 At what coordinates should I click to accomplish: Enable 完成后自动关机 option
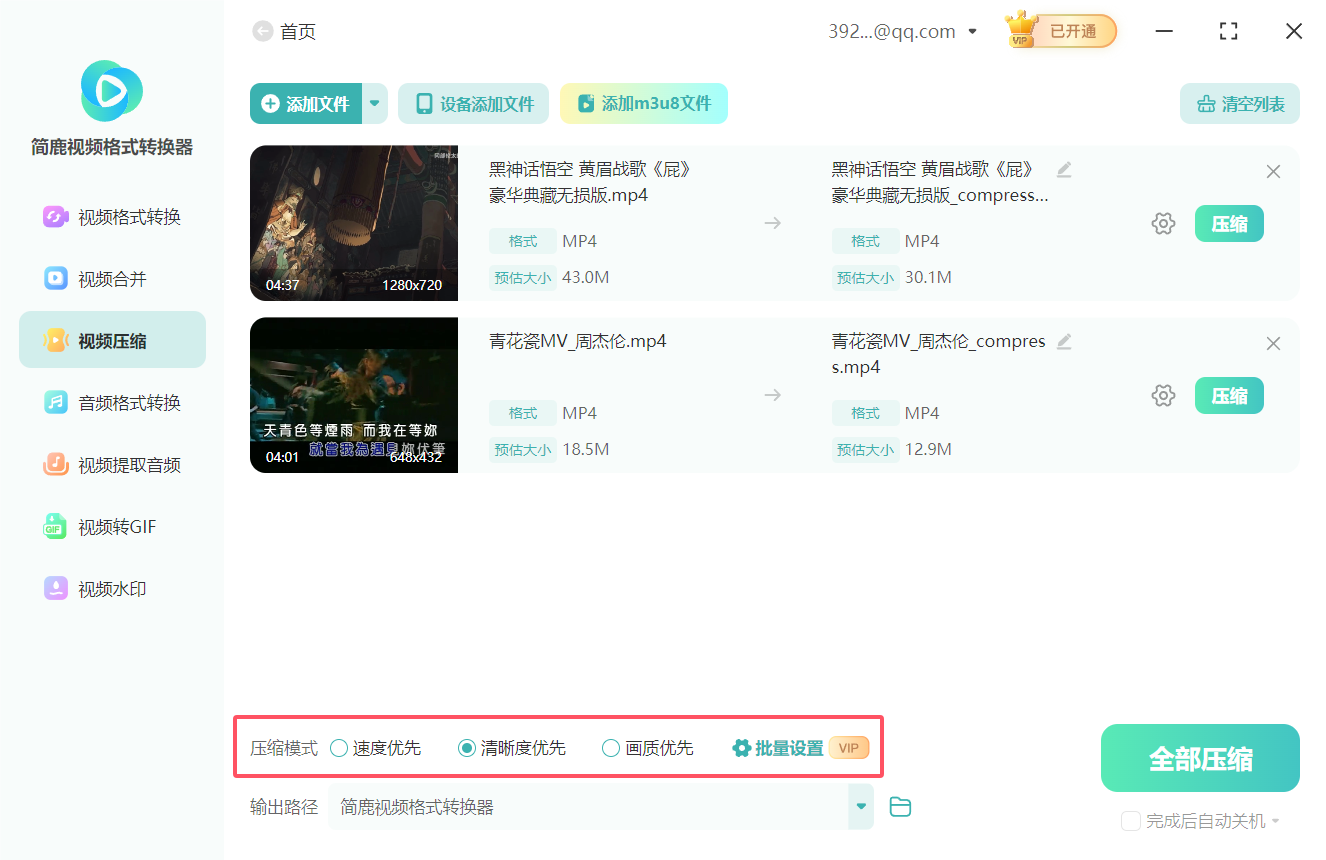pyautogui.click(x=1132, y=820)
